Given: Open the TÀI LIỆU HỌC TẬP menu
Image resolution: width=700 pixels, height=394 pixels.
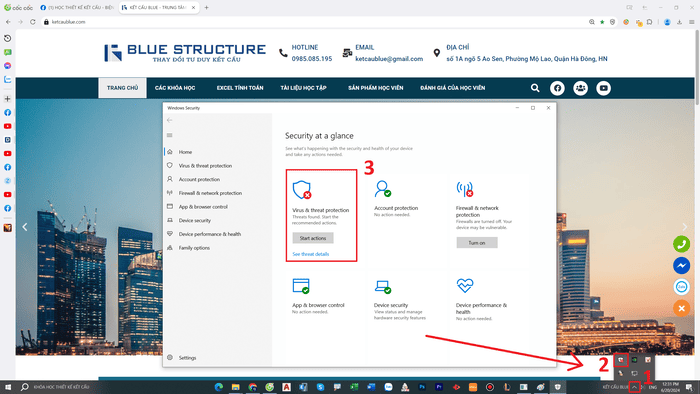Looking at the screenshot, I should click(304, 88).
